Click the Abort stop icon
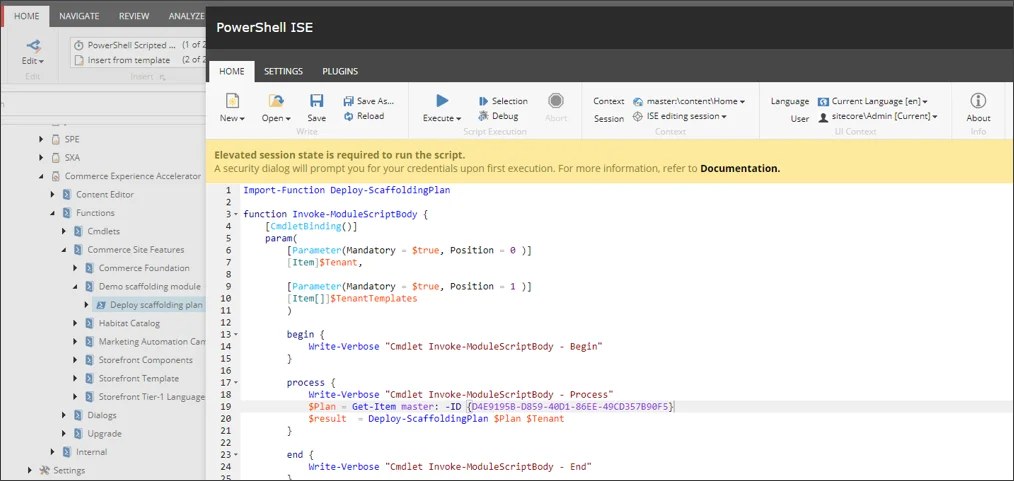The width and height of the screenshot is (1014, 481). coord(556,101)
